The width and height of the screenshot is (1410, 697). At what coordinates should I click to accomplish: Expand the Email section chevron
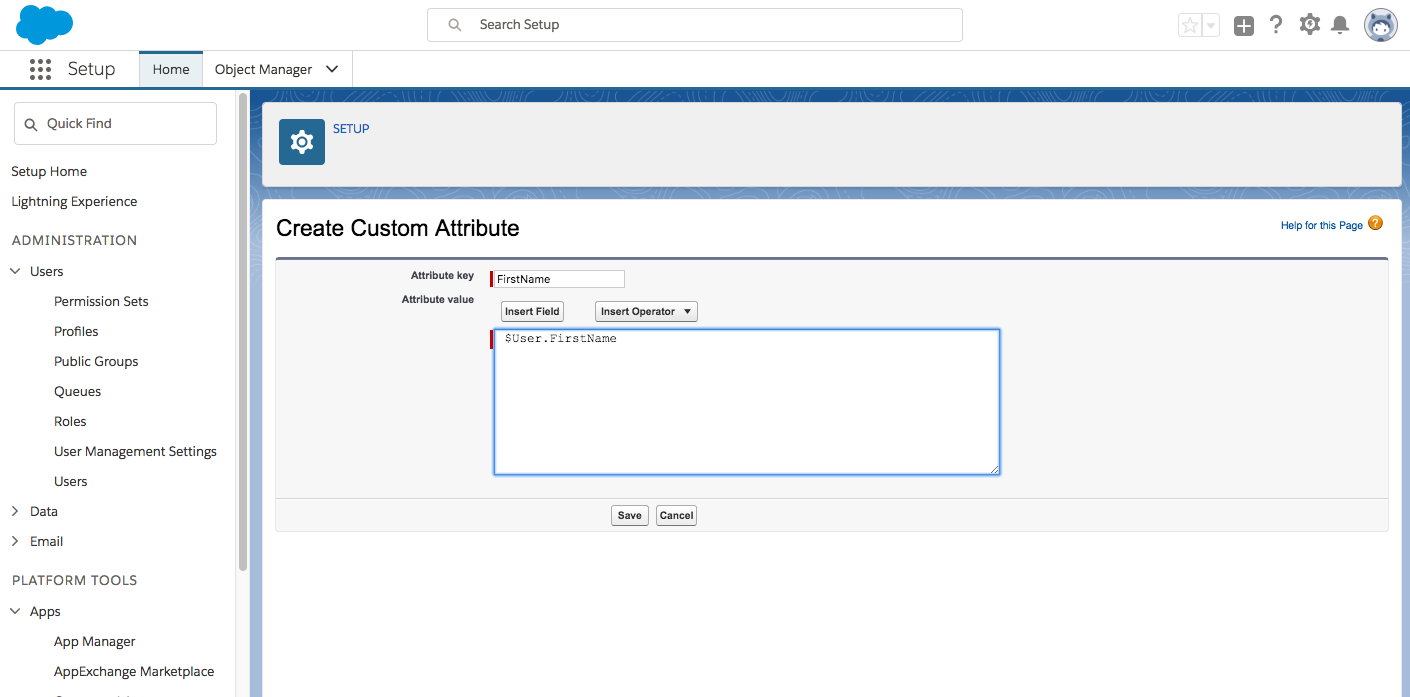click(15, 541)
